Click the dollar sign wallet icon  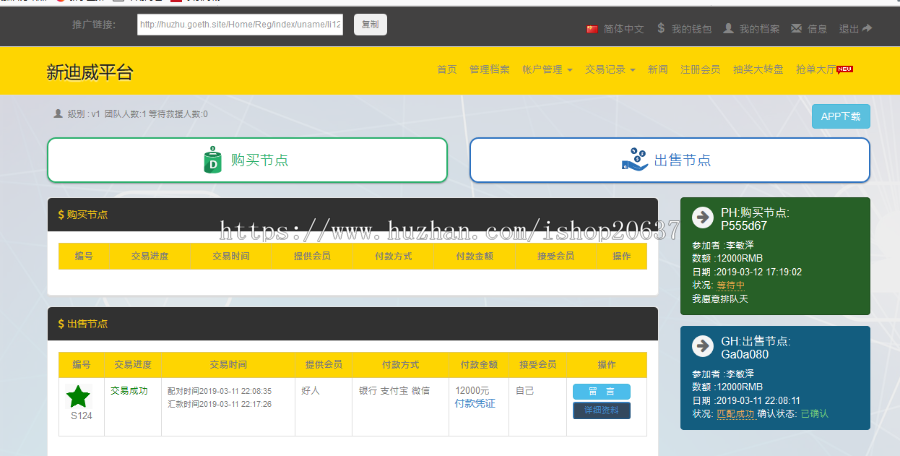click(x=661, y=28)
